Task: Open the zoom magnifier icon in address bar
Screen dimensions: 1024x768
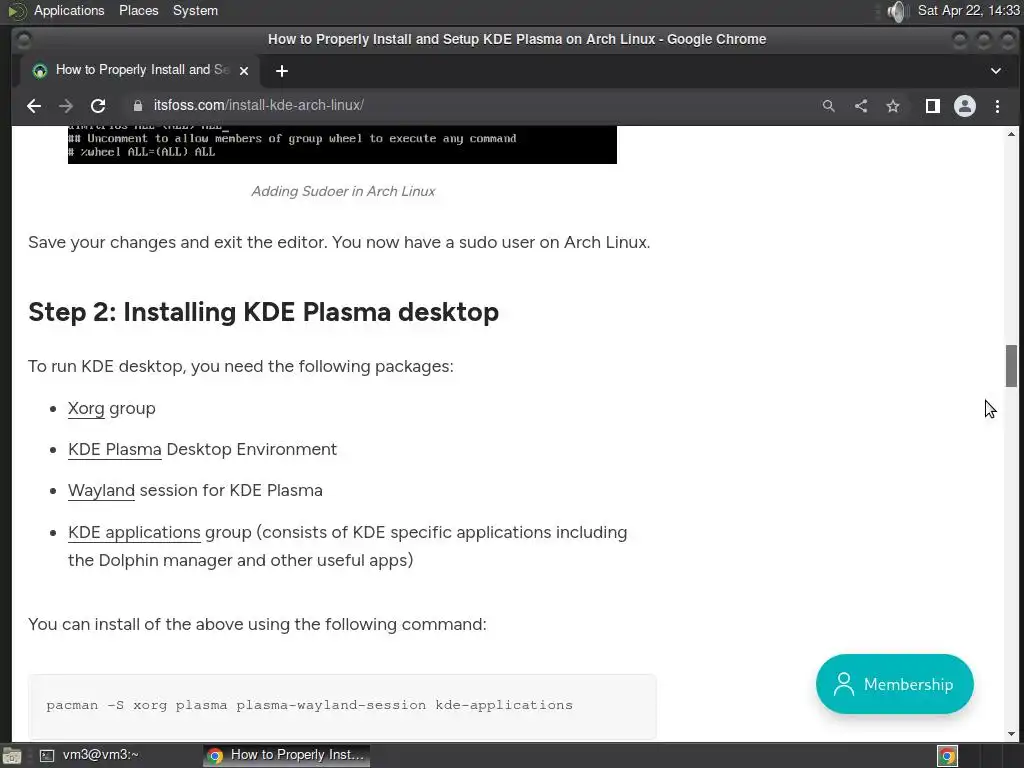Action: pos(829,106)
